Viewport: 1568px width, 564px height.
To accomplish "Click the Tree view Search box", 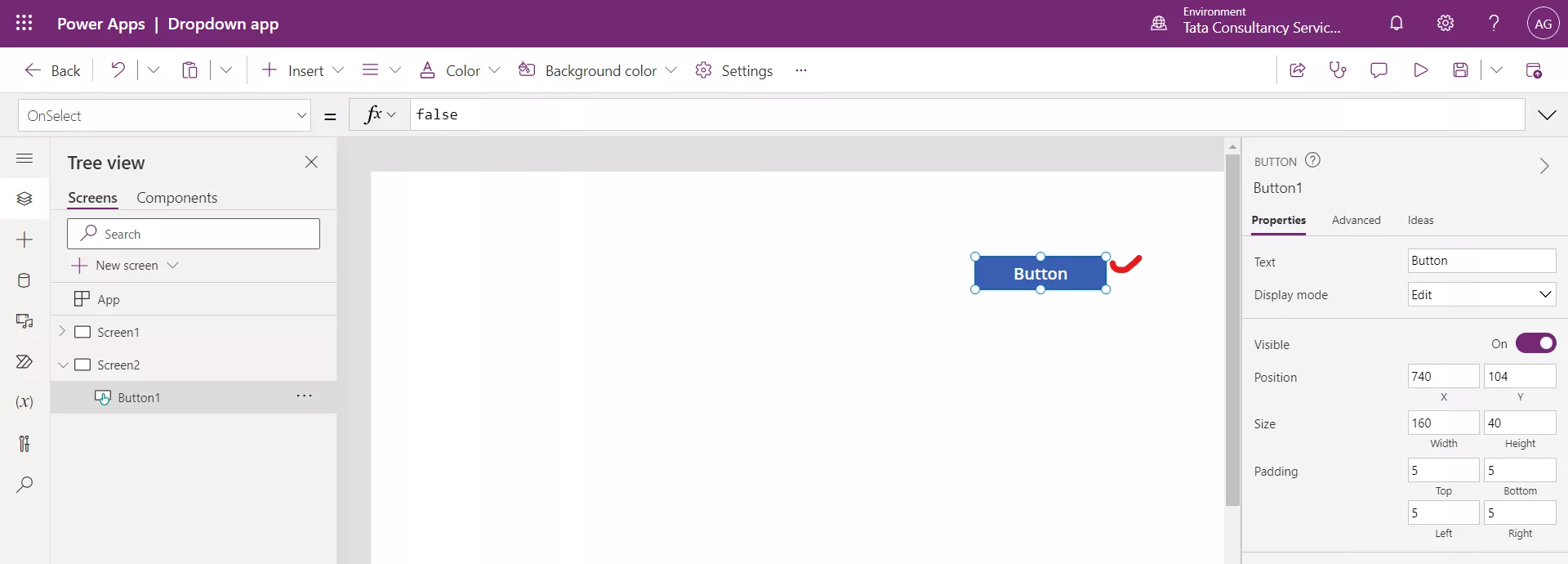I will [194, 234].
